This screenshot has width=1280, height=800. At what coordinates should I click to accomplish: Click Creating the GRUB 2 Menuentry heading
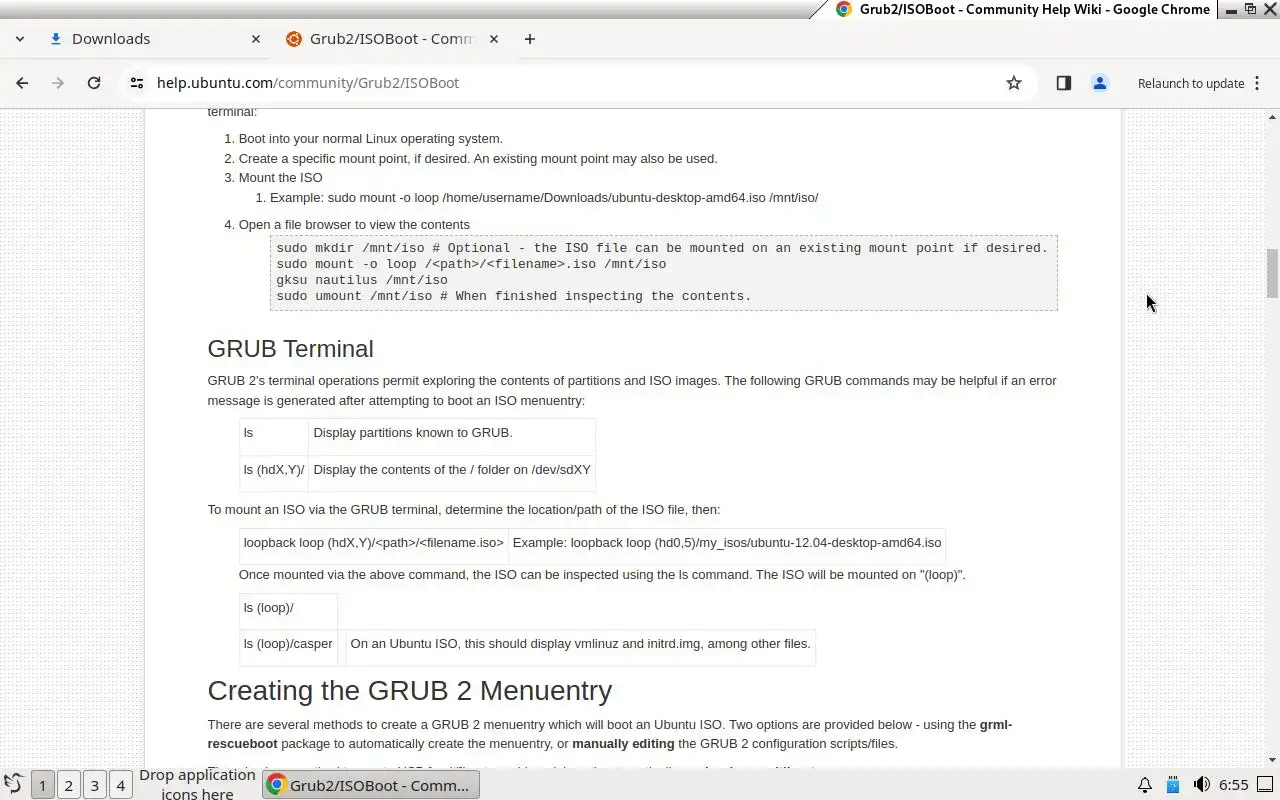[x=409, y=691]
